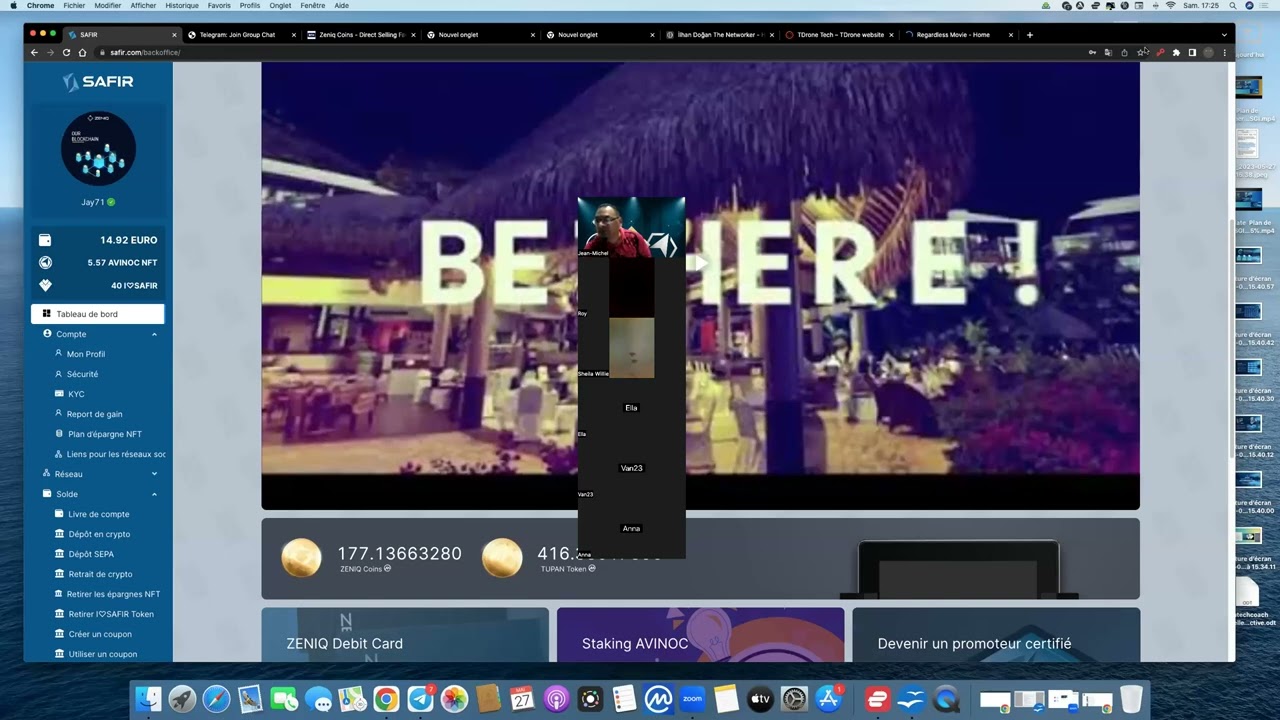The height and width of the screenshot is (720, 1280).
Task: Open Telegram from the Dock
Action: click(x=421, y=699)
